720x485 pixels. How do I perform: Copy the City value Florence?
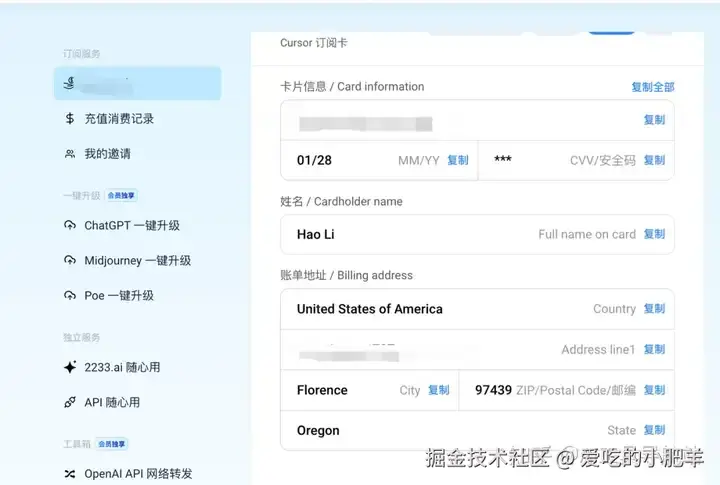[x=439, y=390]
